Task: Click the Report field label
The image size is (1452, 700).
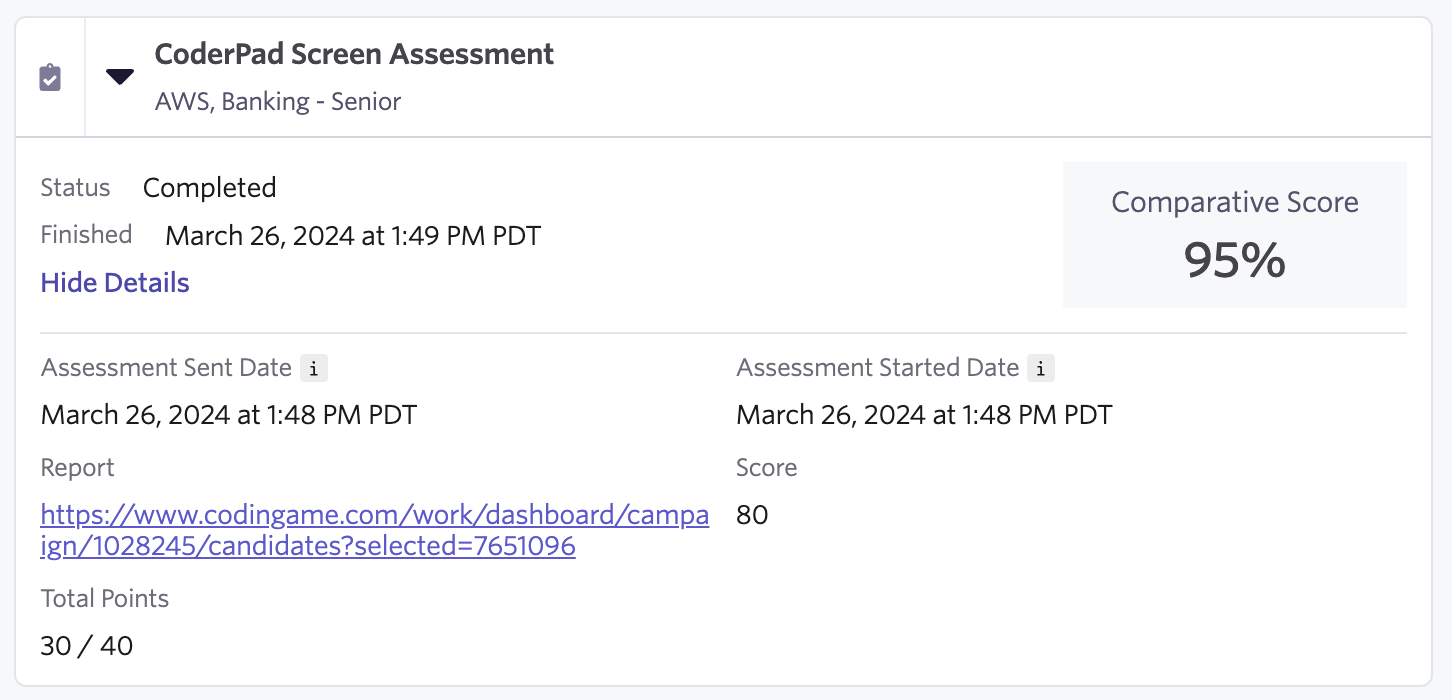Action: pyautogui.click(x=77, y=468)
